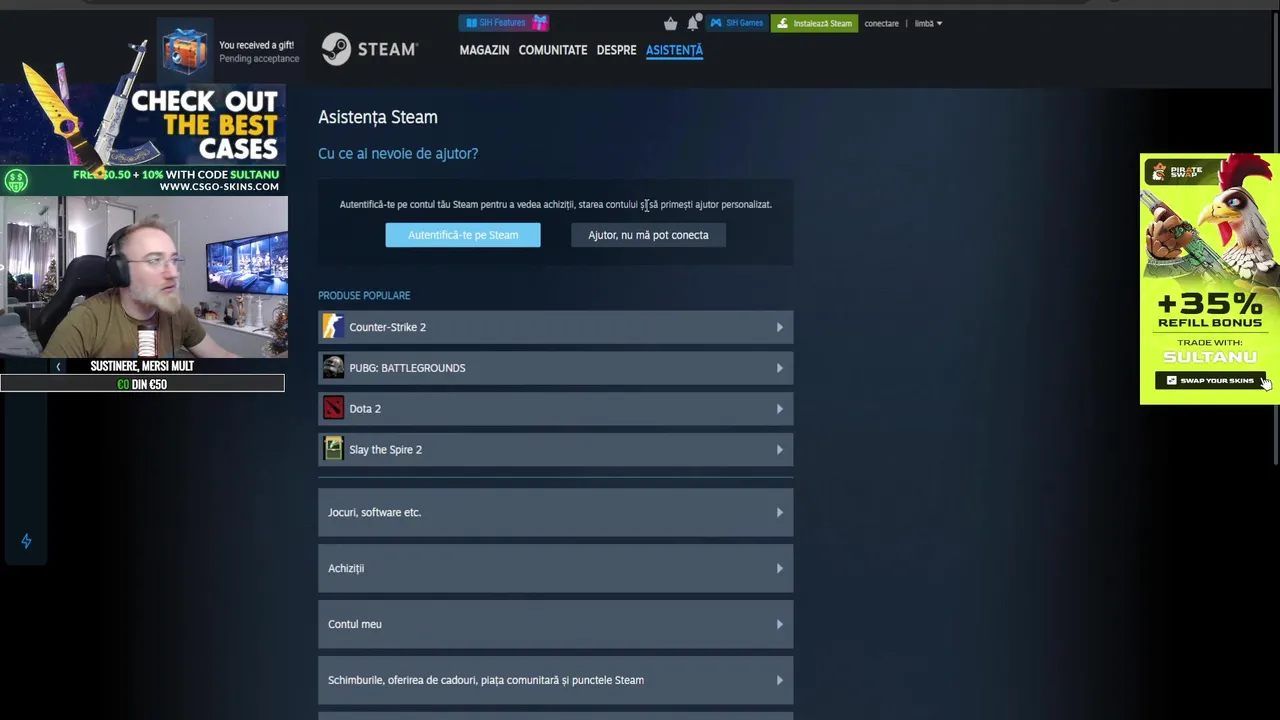
Task: Click the Slay the Spire 2 icon
Action: pyautogui.click(x=333, y=449)
